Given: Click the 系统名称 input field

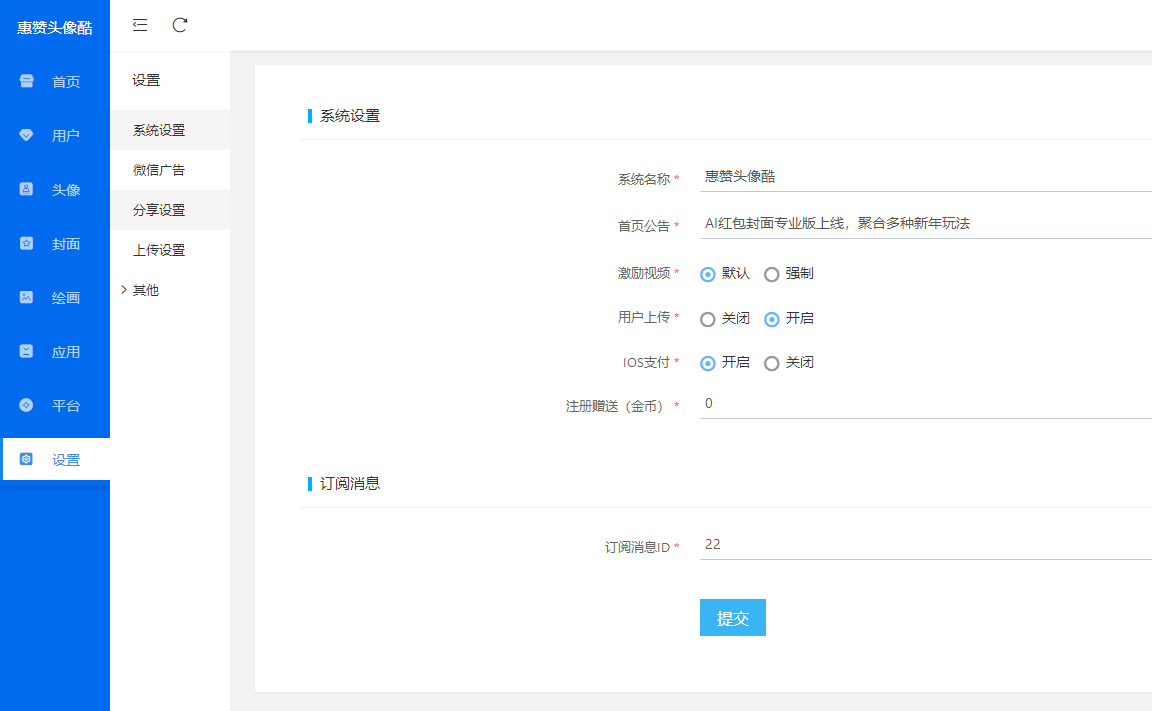Looking at the screenshot, I should point(926,176).
